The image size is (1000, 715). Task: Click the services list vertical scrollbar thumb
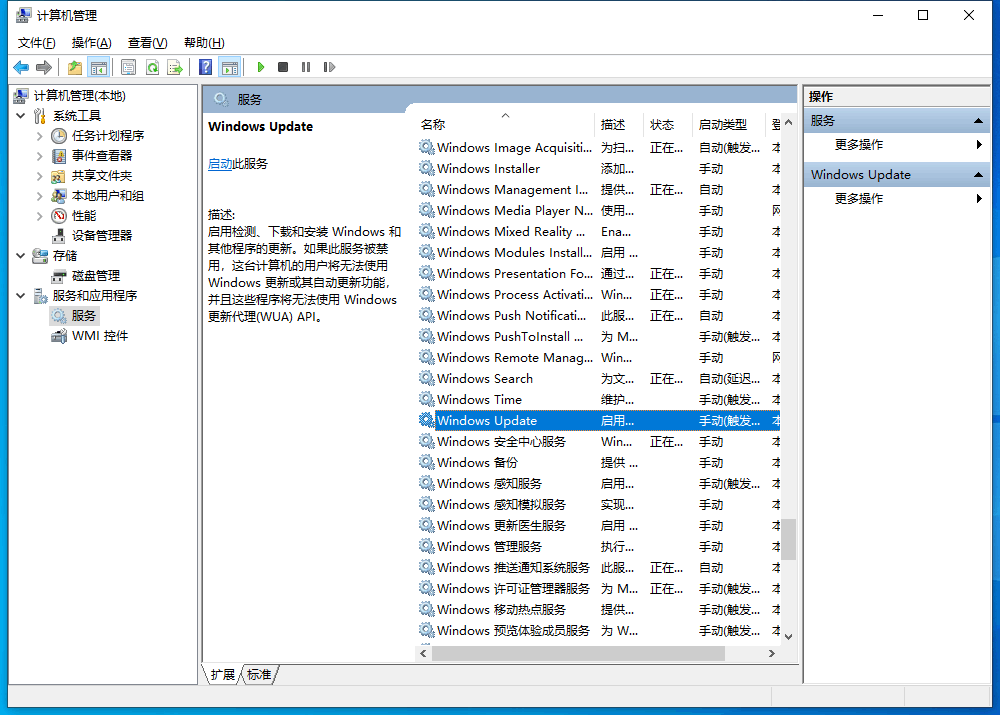coord(789,539)
